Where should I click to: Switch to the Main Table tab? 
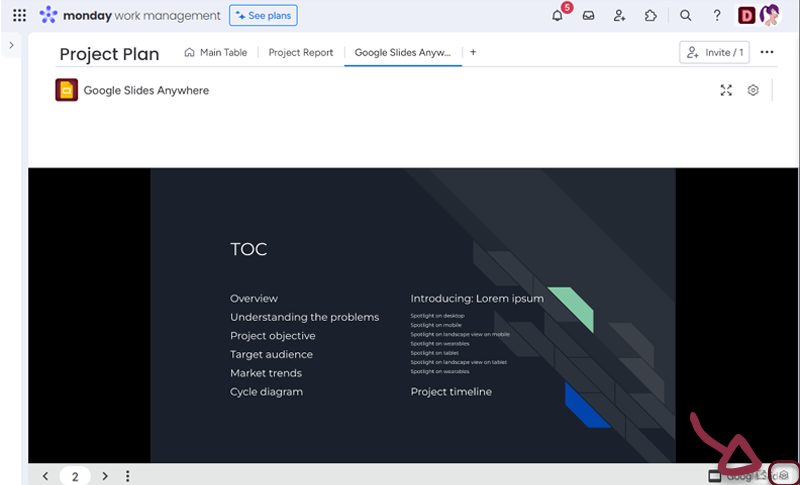pyautogui.click(x=216, y=52)
